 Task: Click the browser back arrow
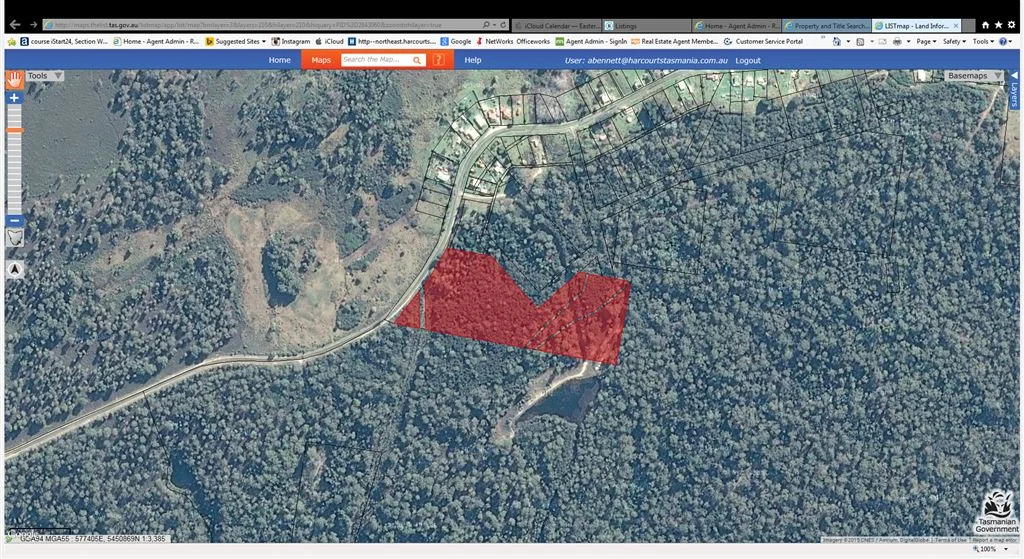tap(14, 24)
